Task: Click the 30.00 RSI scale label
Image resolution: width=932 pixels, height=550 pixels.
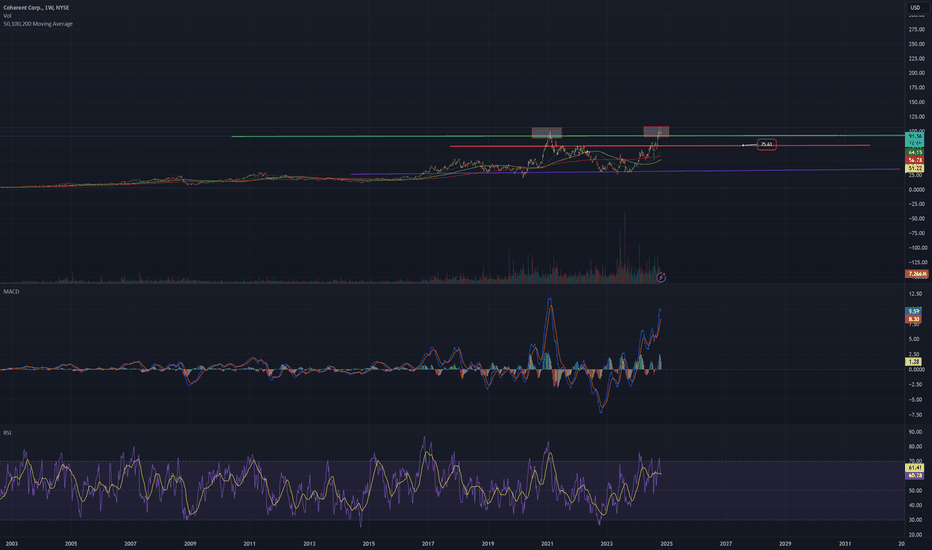Action: (x=915, y=520)
